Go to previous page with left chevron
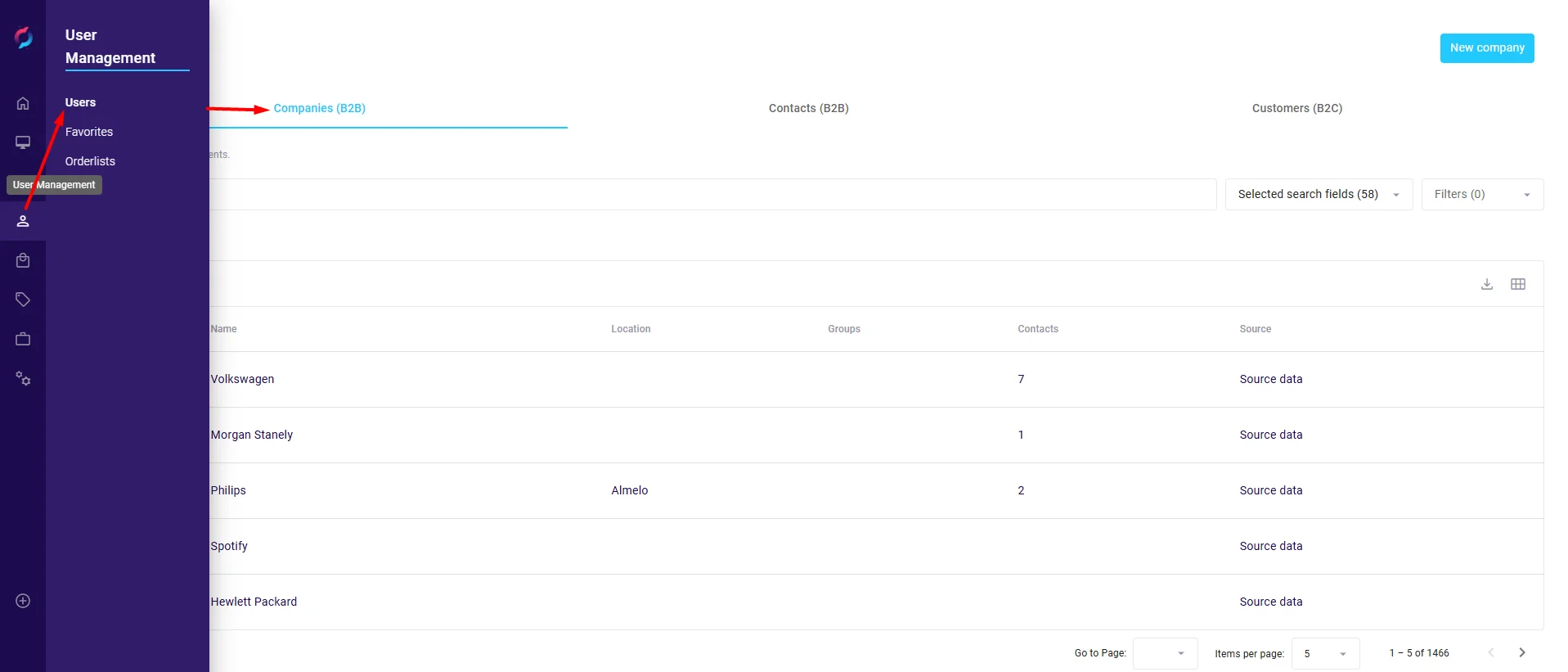Image resolution: width=1568 pixels, height=672 pixels. tap(1491, 652)
